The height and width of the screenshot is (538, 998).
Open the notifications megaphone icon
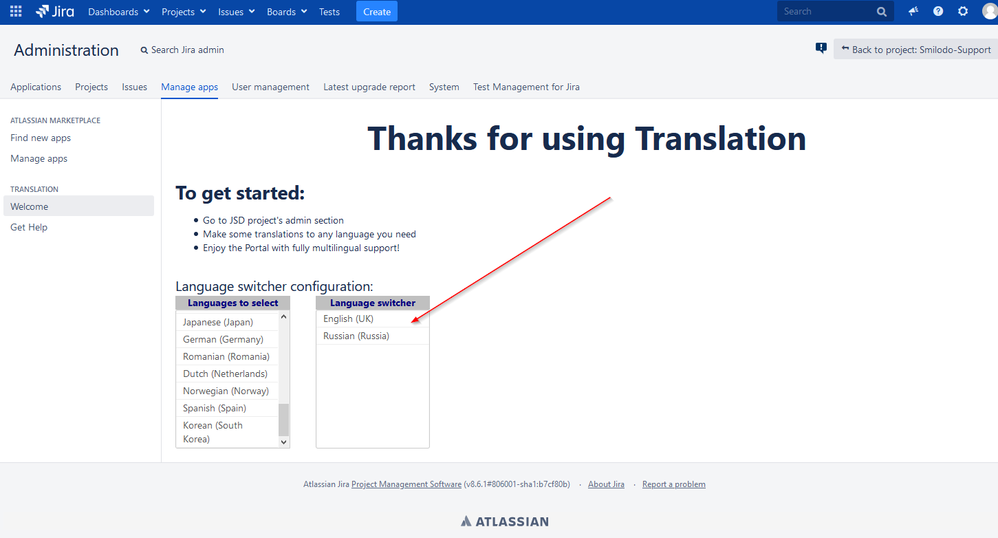point(913,11)
